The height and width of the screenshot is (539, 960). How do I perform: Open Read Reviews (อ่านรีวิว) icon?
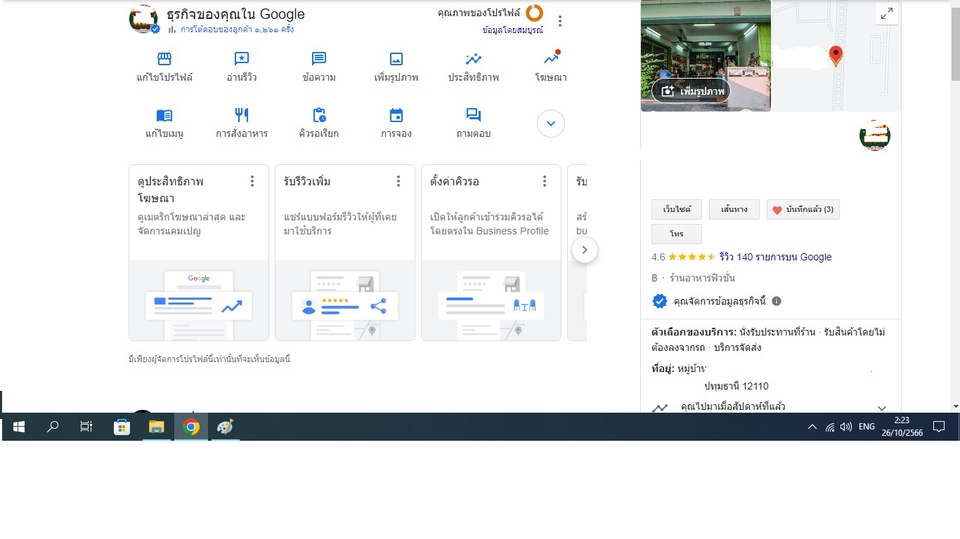tap(241, 59)
